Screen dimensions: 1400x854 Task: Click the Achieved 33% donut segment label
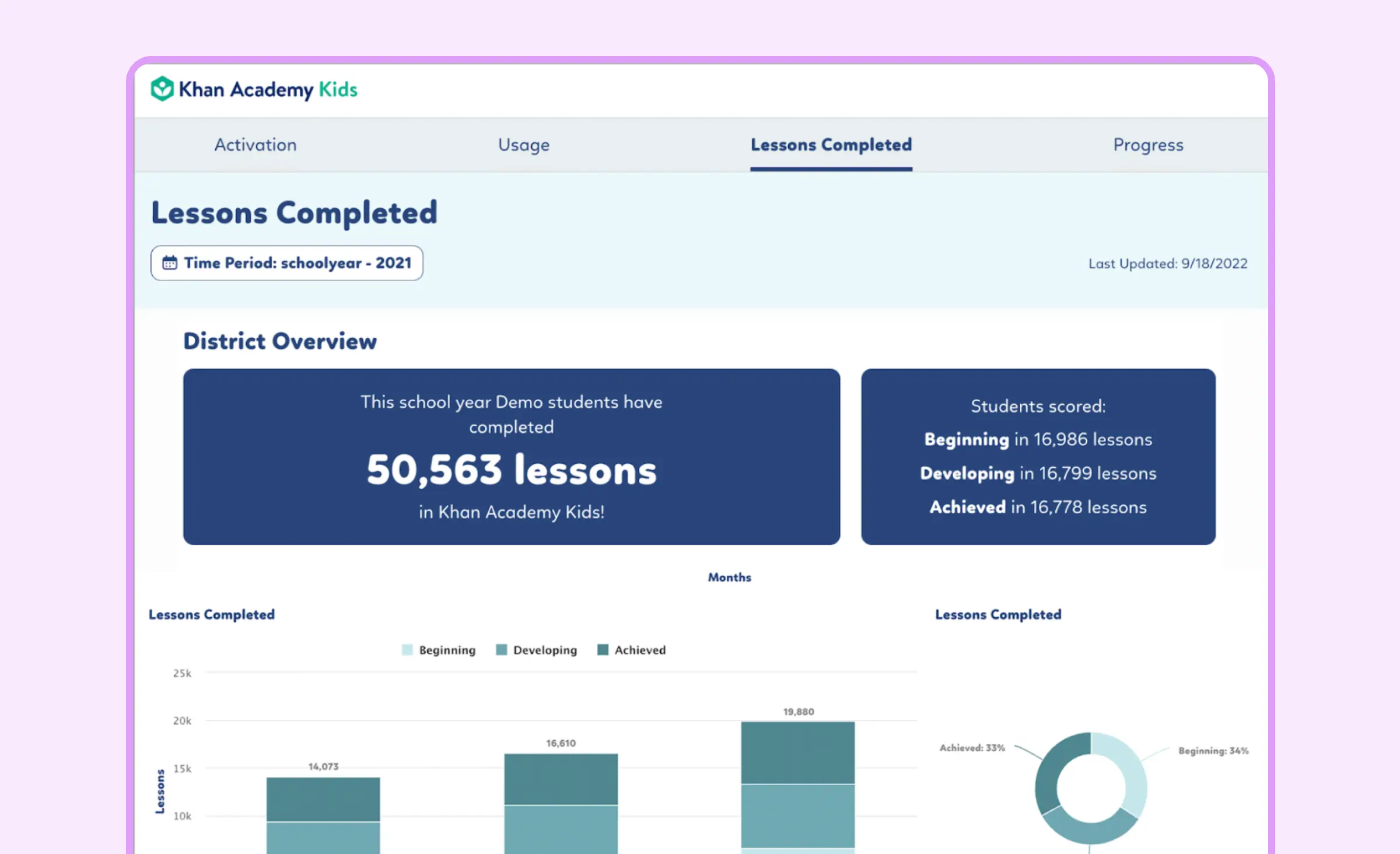pyautogui.click(x=972, y=748)
